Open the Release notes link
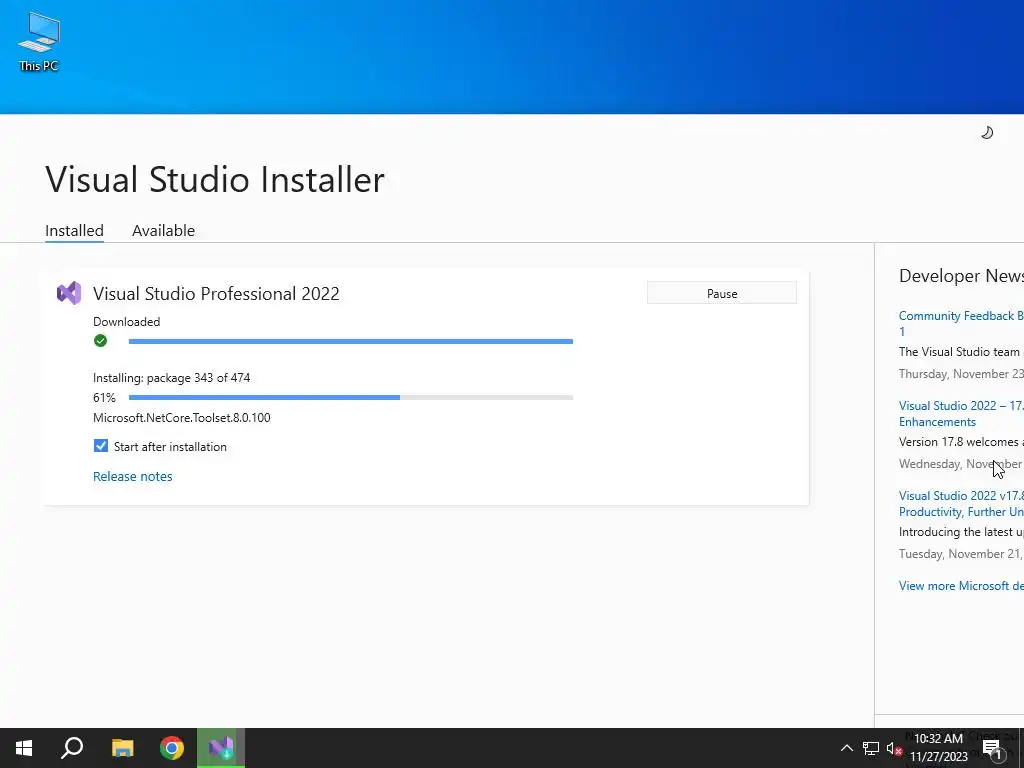 (x=133, y=476)
